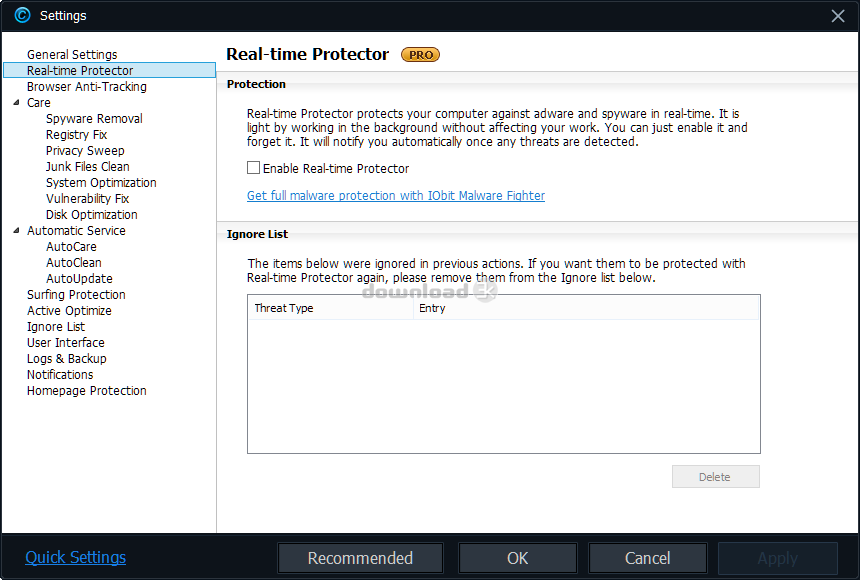Click the Recommended button
The image size is (860, 580).
point(360,558)
